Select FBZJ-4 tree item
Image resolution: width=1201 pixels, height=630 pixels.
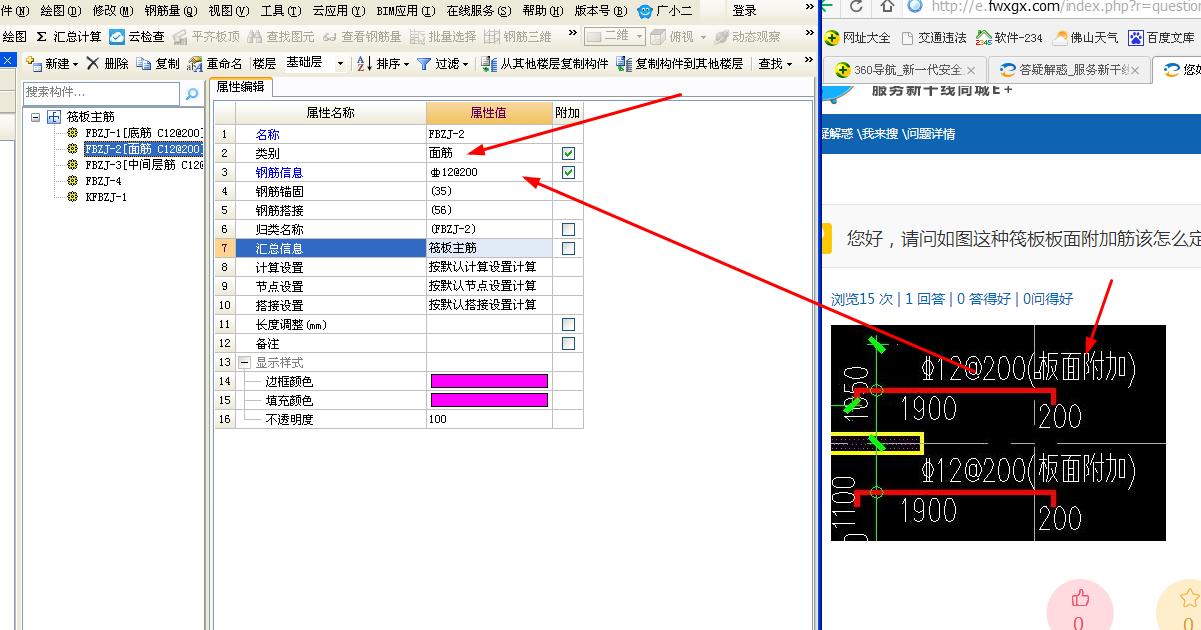coord(103,181)
